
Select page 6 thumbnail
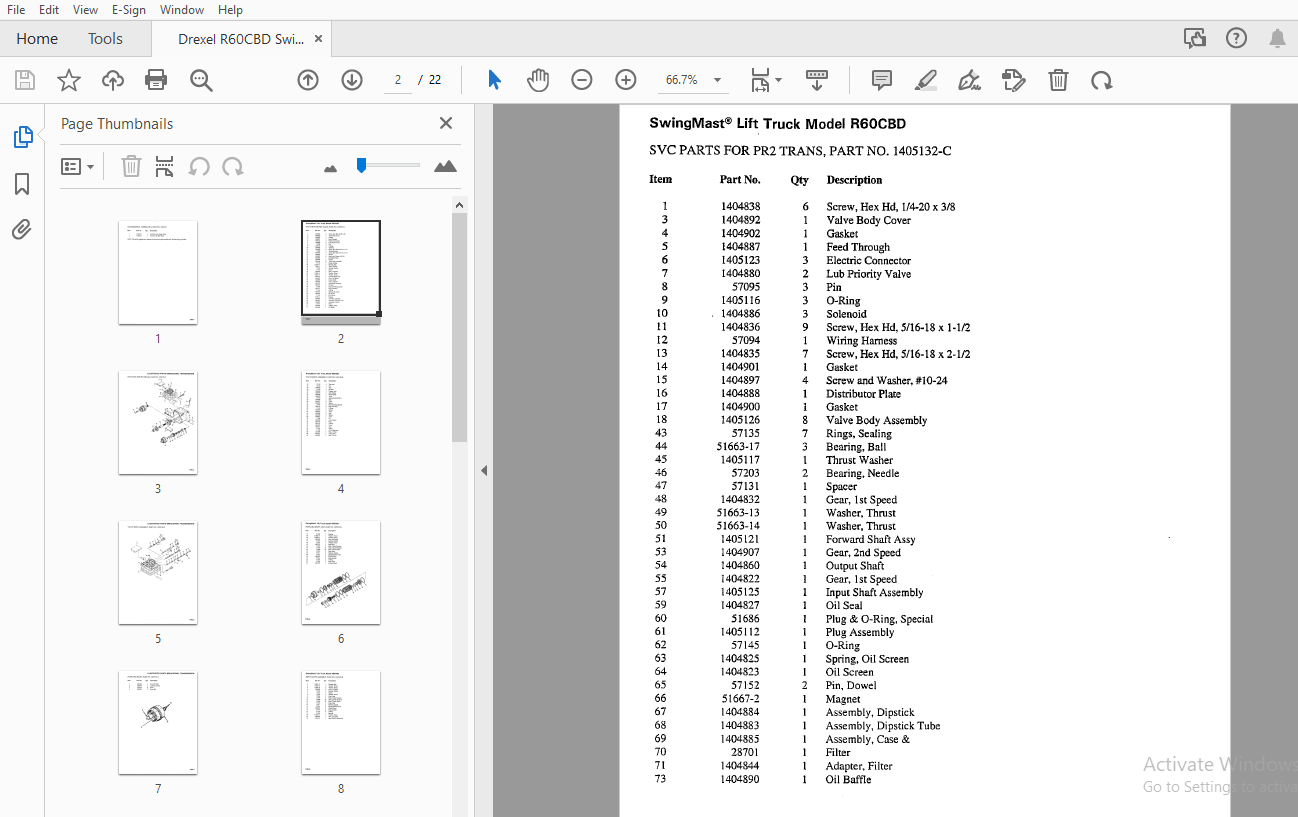(x=341, y=573)
